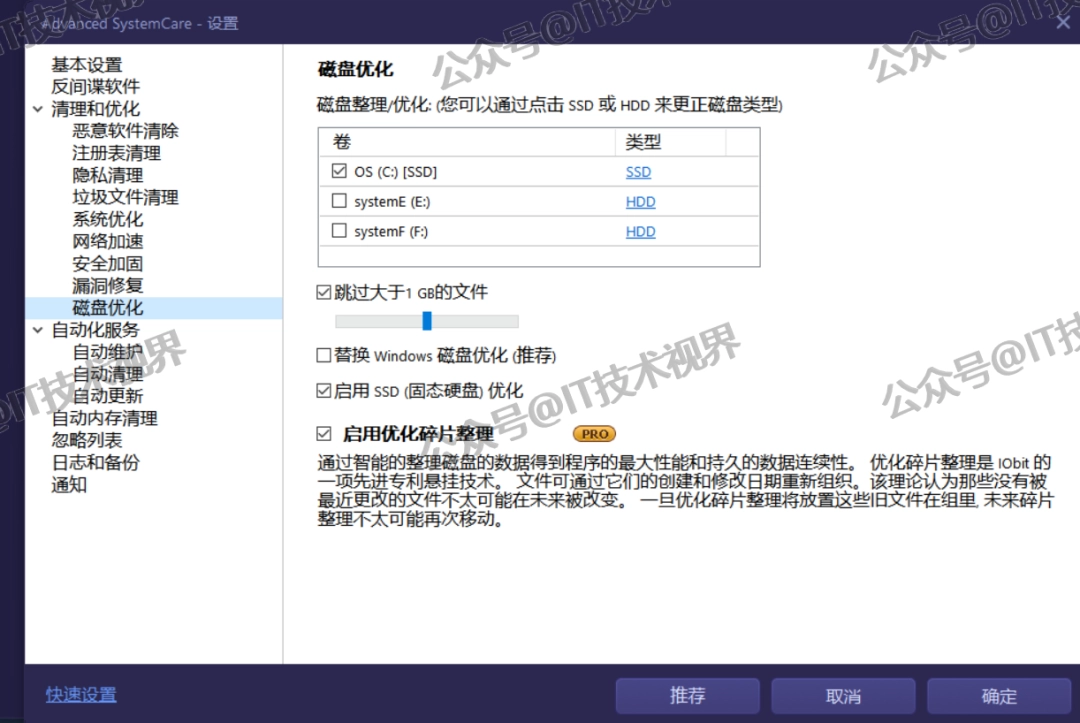Screen dimensions: 1080x723
Task: Select 系统优化 in sidebar
Action: tap(107, 219)
